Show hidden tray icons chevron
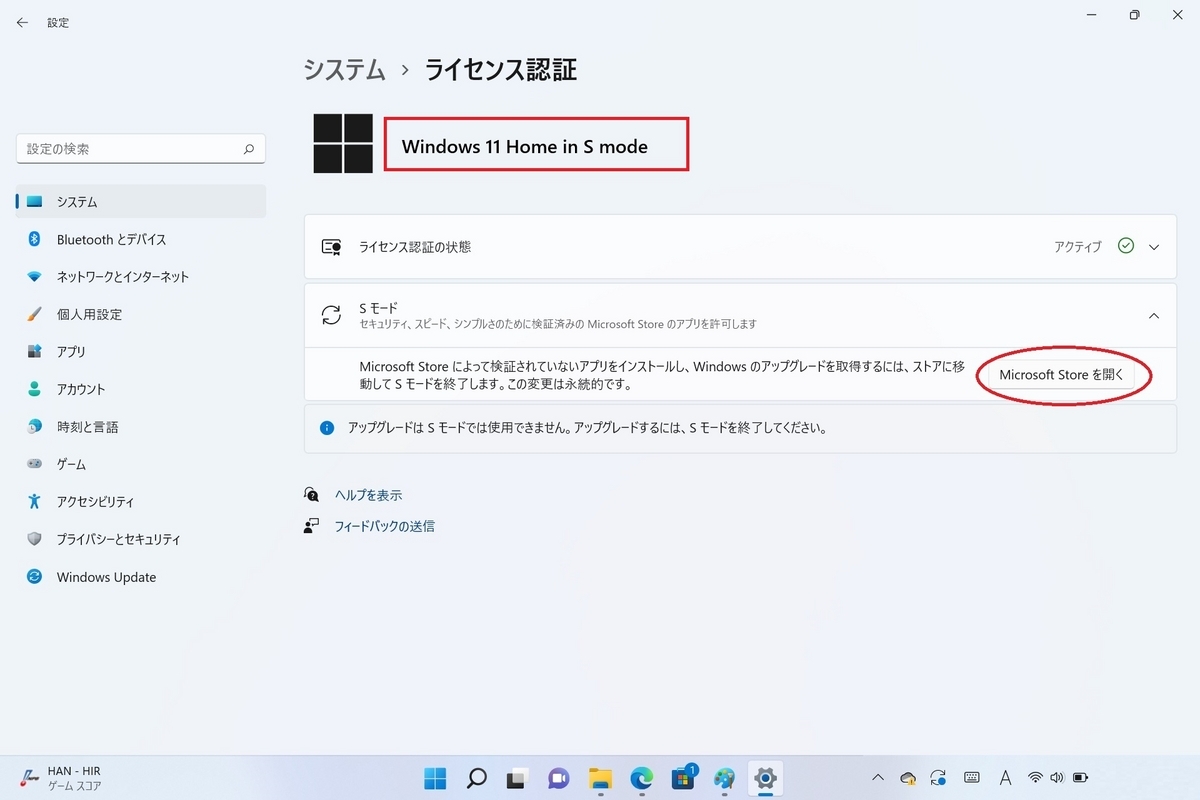This screenshot has height=800, width=1200. click(x=878, y=778)
